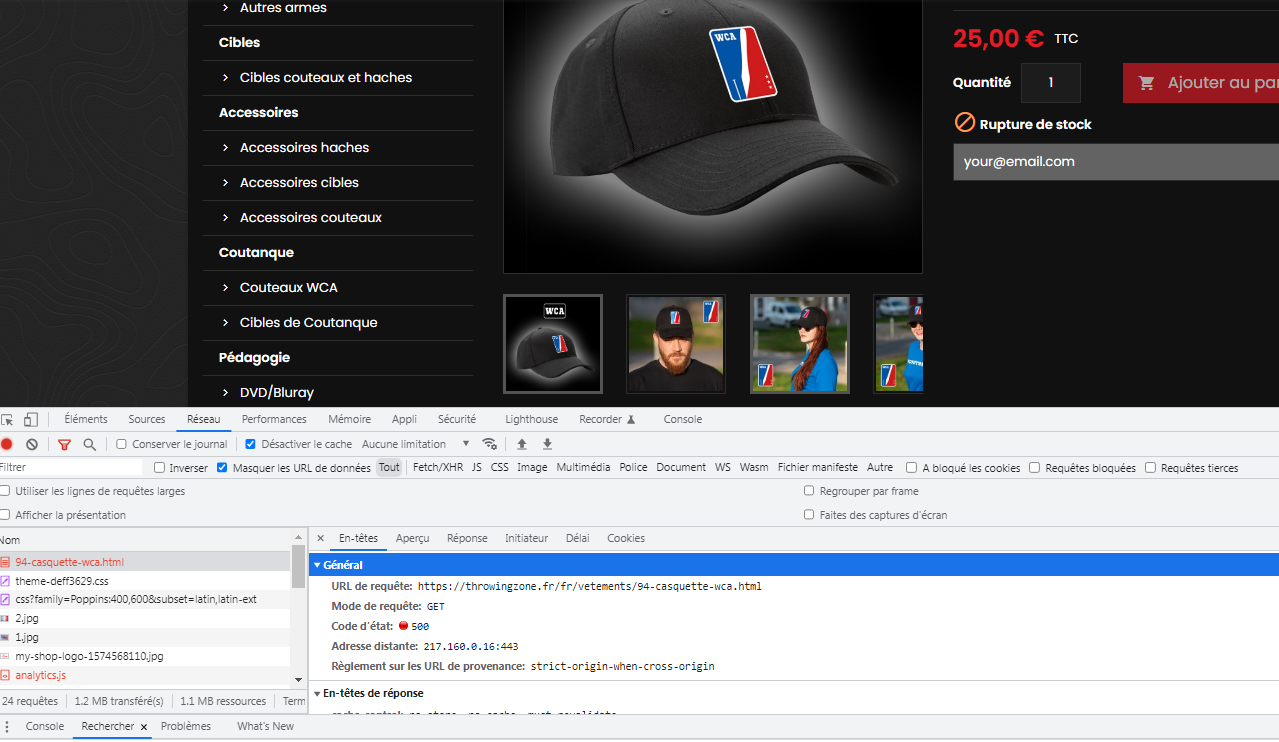The height and width of the screenshot is (742, 1279).
Task: Open the Lighthouse tab
Action: [x=532, y=420]
